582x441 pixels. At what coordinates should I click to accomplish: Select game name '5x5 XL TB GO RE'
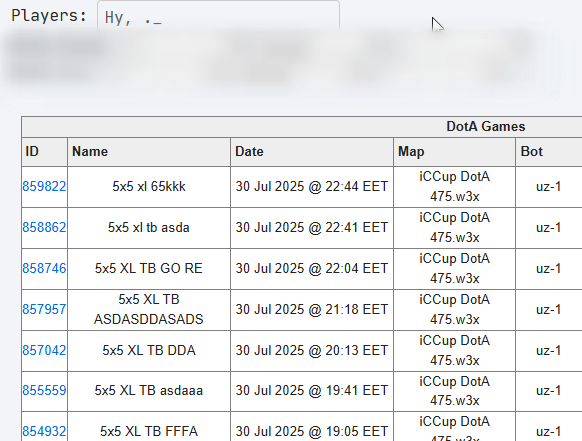tap(149, 268)
